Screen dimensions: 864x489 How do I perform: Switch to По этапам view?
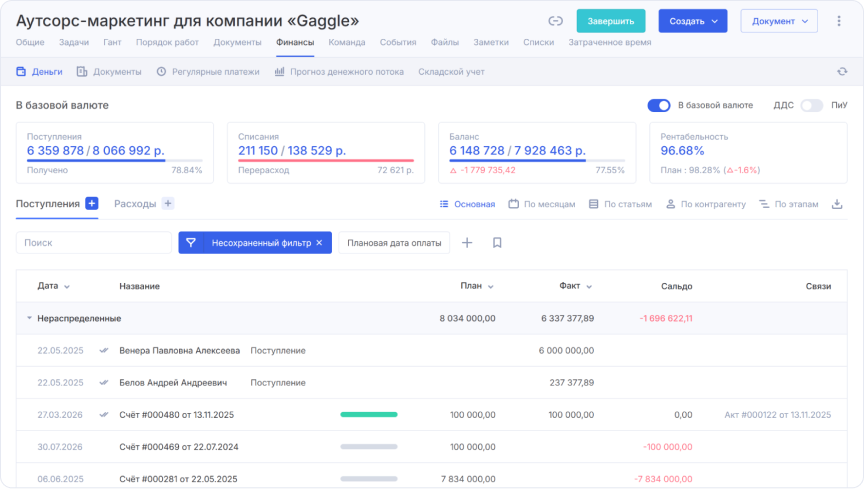click(789, 204)
